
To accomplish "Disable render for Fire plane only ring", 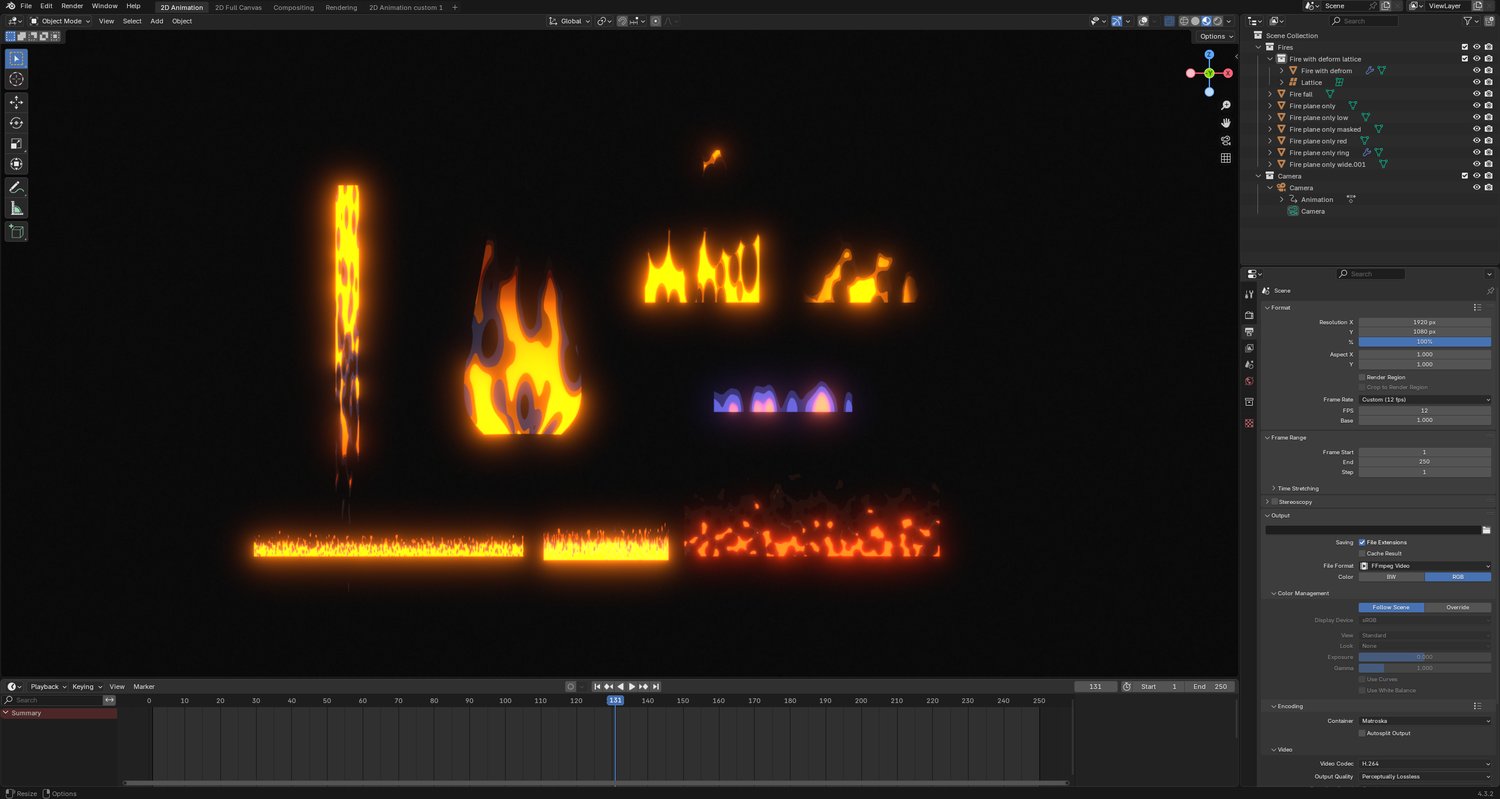I will [x=1489, y=153].
